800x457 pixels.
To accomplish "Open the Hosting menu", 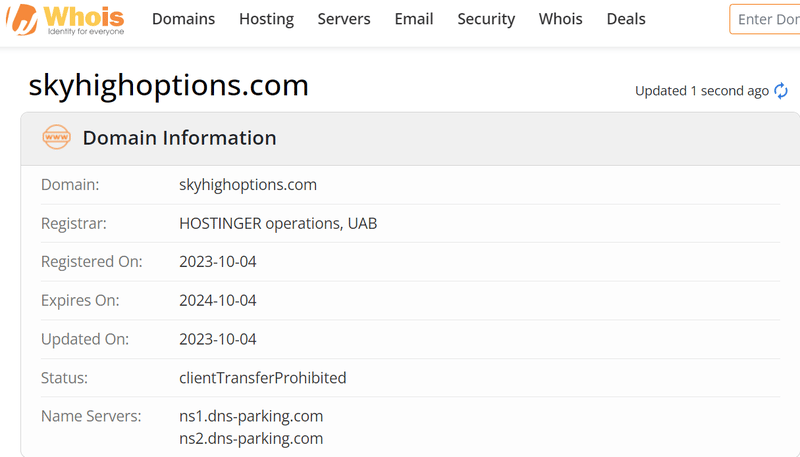I will pos(266,19).
